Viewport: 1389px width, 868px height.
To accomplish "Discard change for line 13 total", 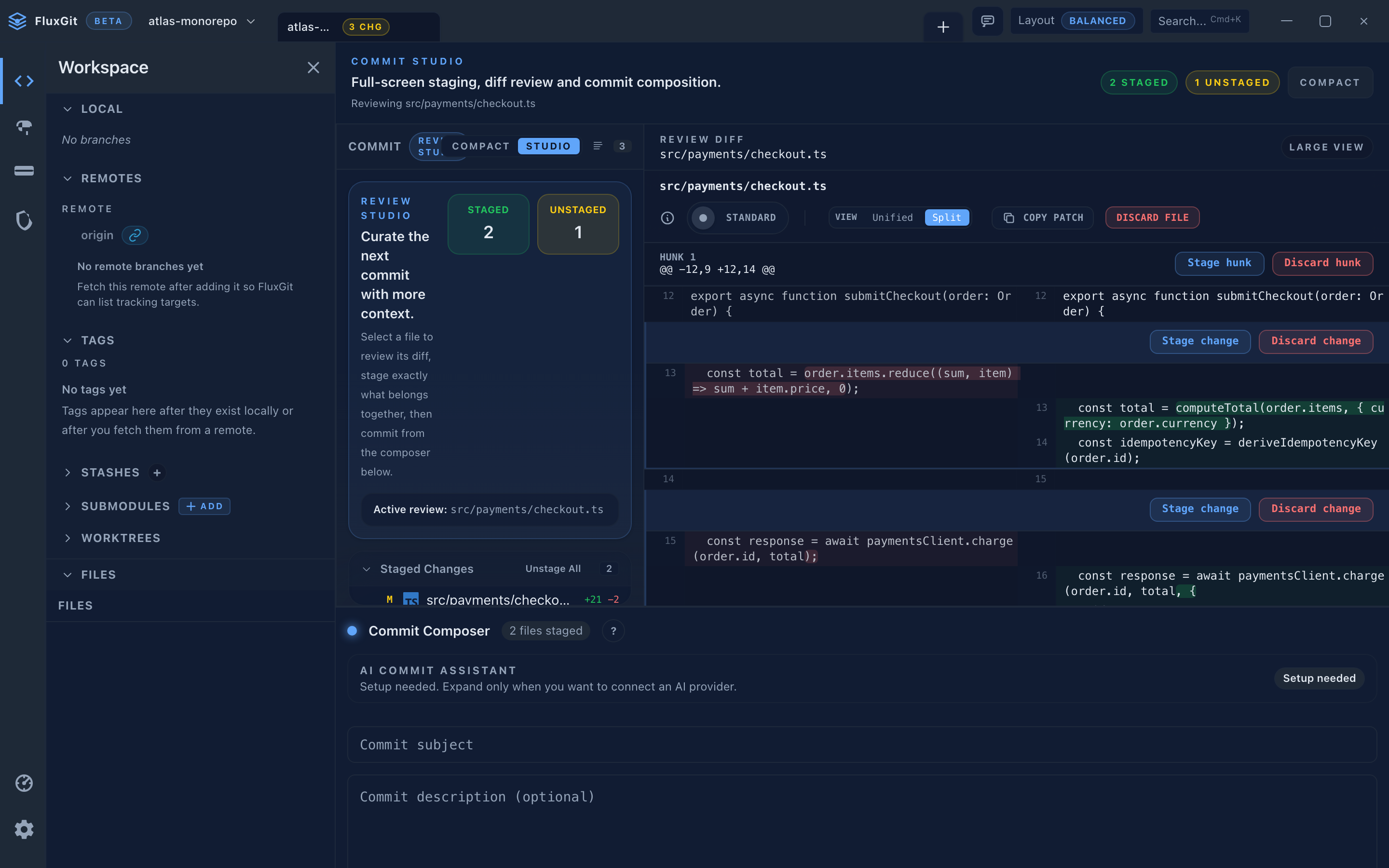I will click(x=1316, y=341).
